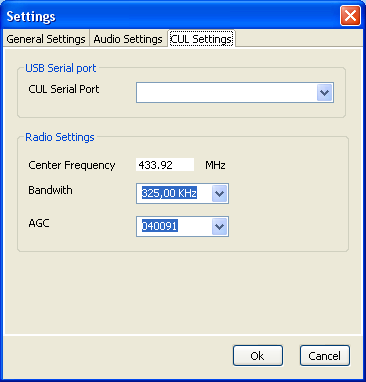The width and height of the screenshot is (366, 382).
Task: Switch to the General Settings tab
Action: pyautogui.click(x=46, y=39)
